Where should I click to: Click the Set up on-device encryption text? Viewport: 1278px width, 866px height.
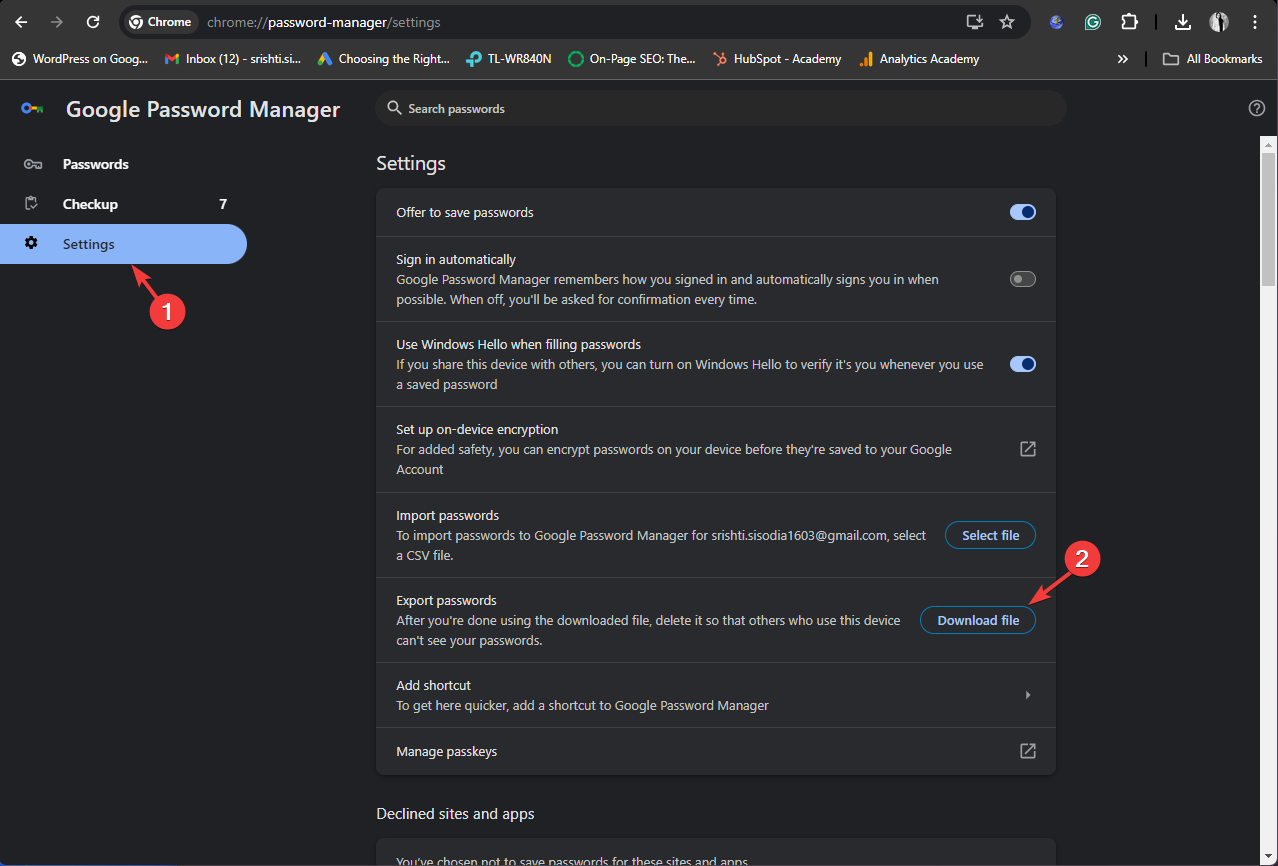pos(477,429)
